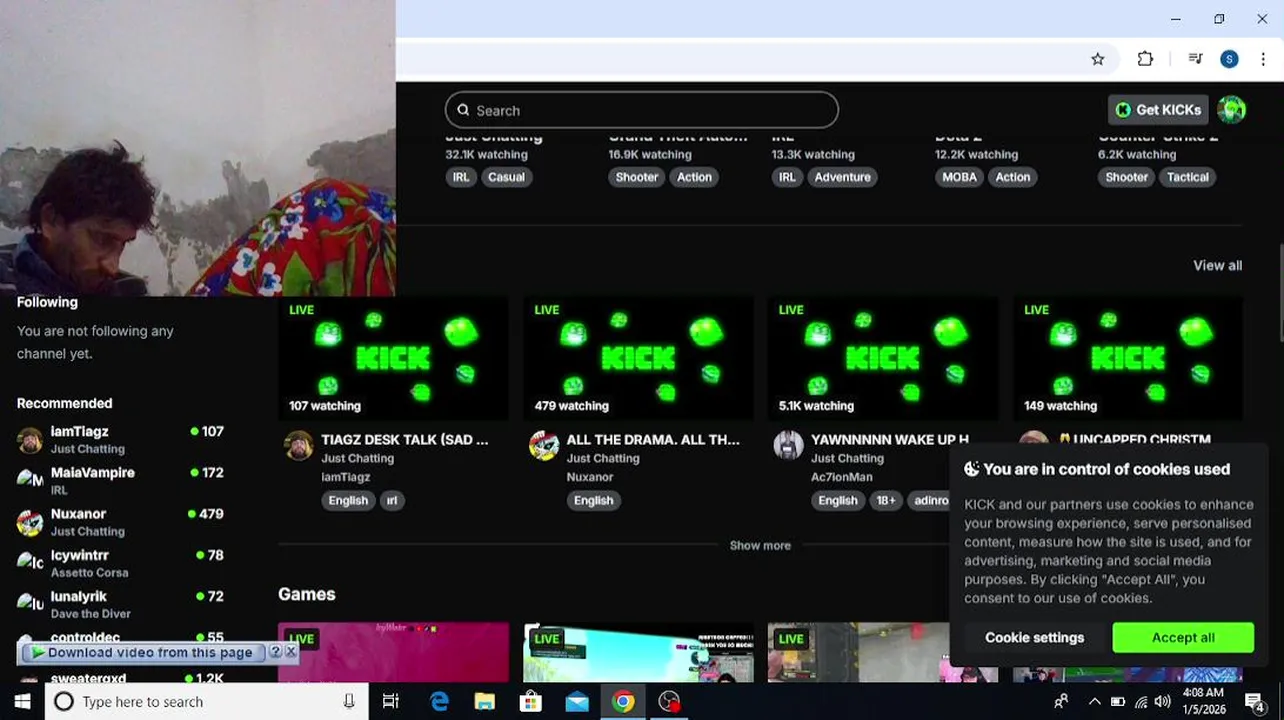The width and height of the screenshot is (1284, 720).
Task: Select English tag under Nuxanor stream
Action: (x=593, y=500)
